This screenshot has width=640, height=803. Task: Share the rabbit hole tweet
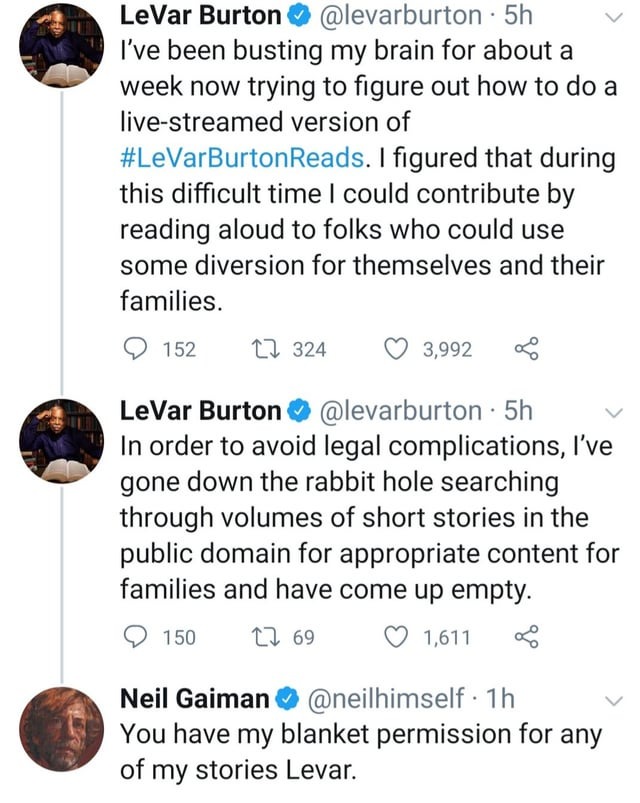tap(526, 637)
